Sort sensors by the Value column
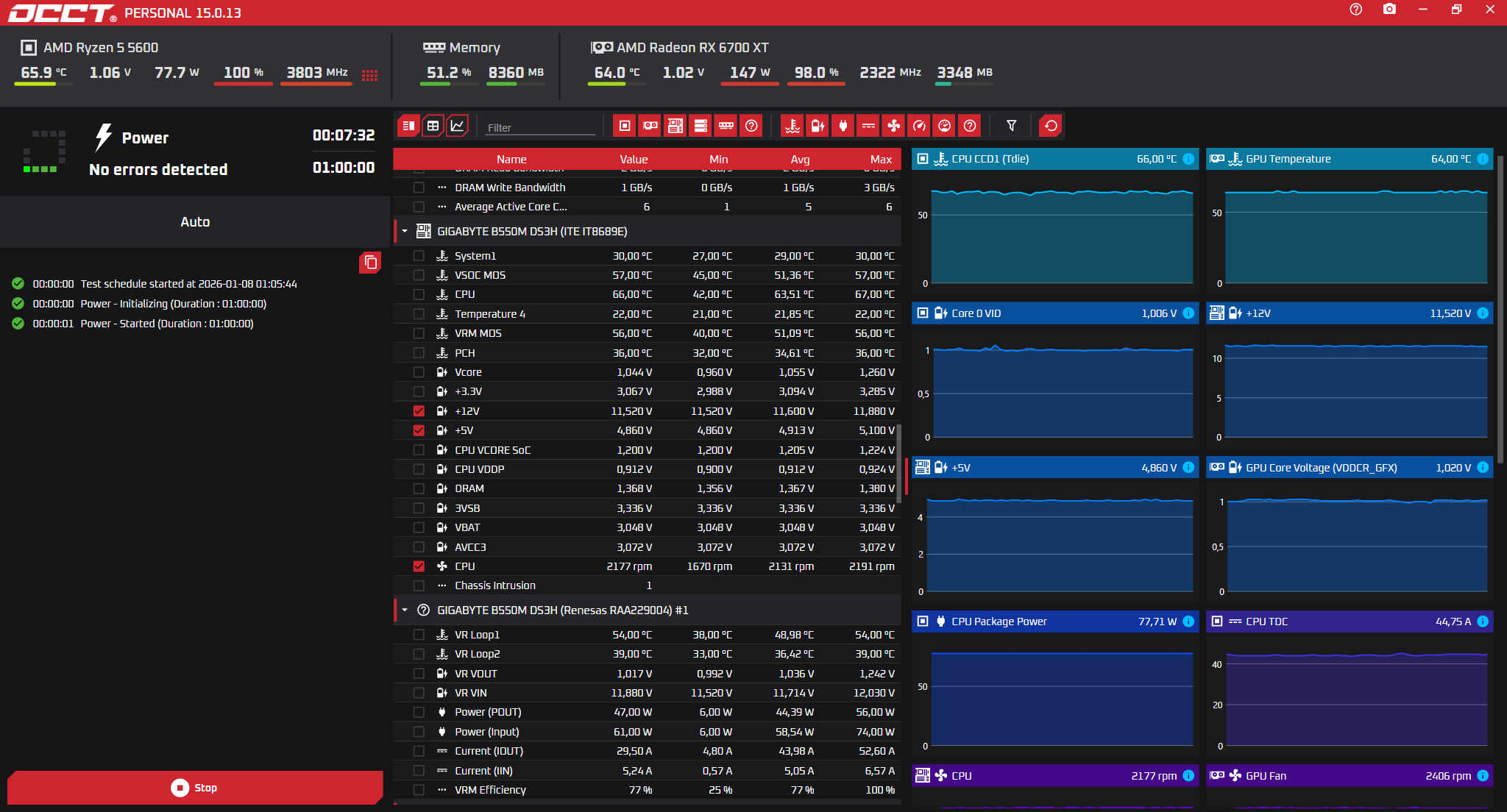Screen dimensions: 1507x812 tap(634, 160)
